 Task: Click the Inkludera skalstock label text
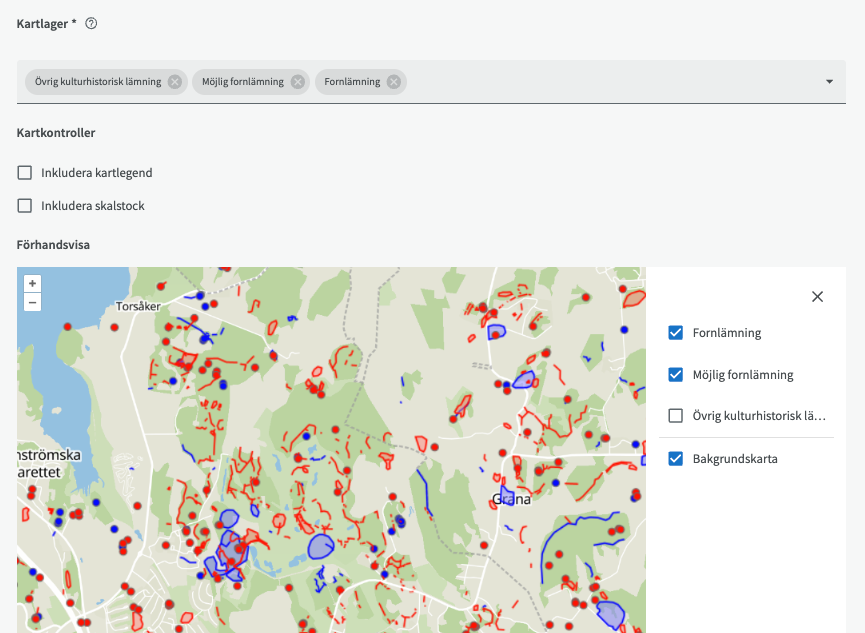(x=93, y=206)
